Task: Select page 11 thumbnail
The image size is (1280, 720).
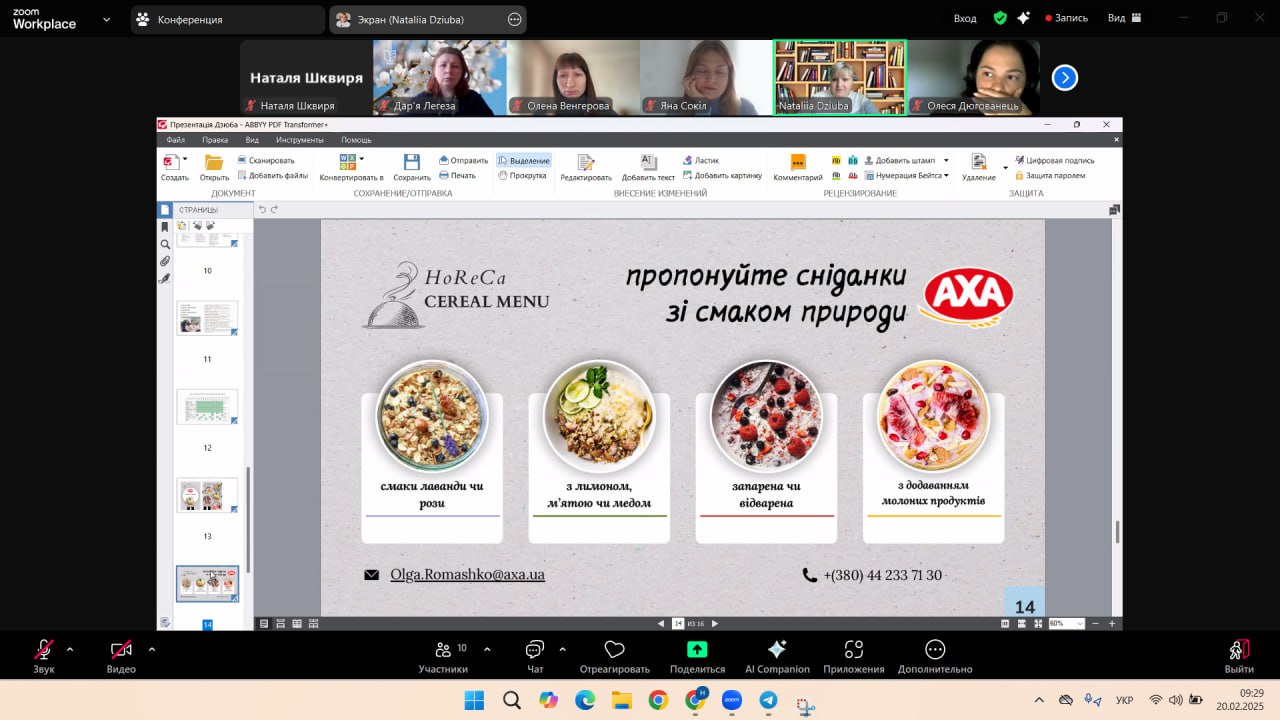Action: [208, 318]
